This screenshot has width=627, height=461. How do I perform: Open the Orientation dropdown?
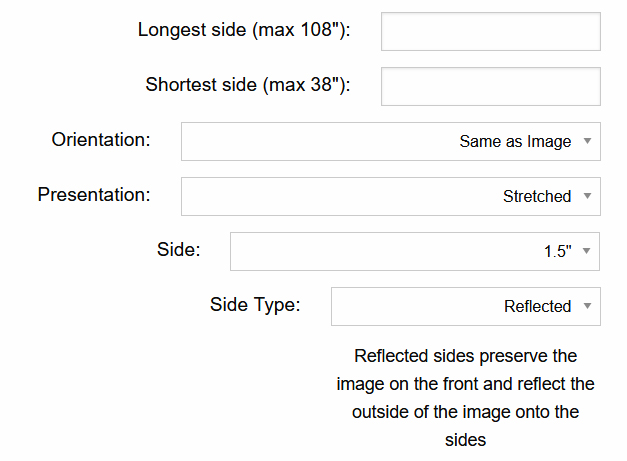pyautogui.click(x=390, y=141)
